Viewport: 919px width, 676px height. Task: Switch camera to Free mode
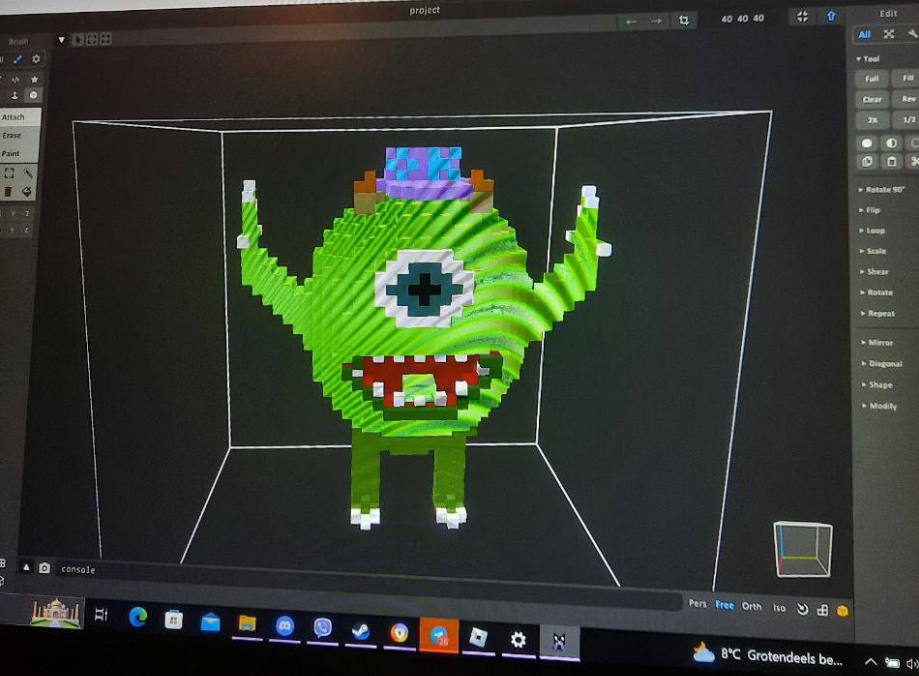(724, 605)
